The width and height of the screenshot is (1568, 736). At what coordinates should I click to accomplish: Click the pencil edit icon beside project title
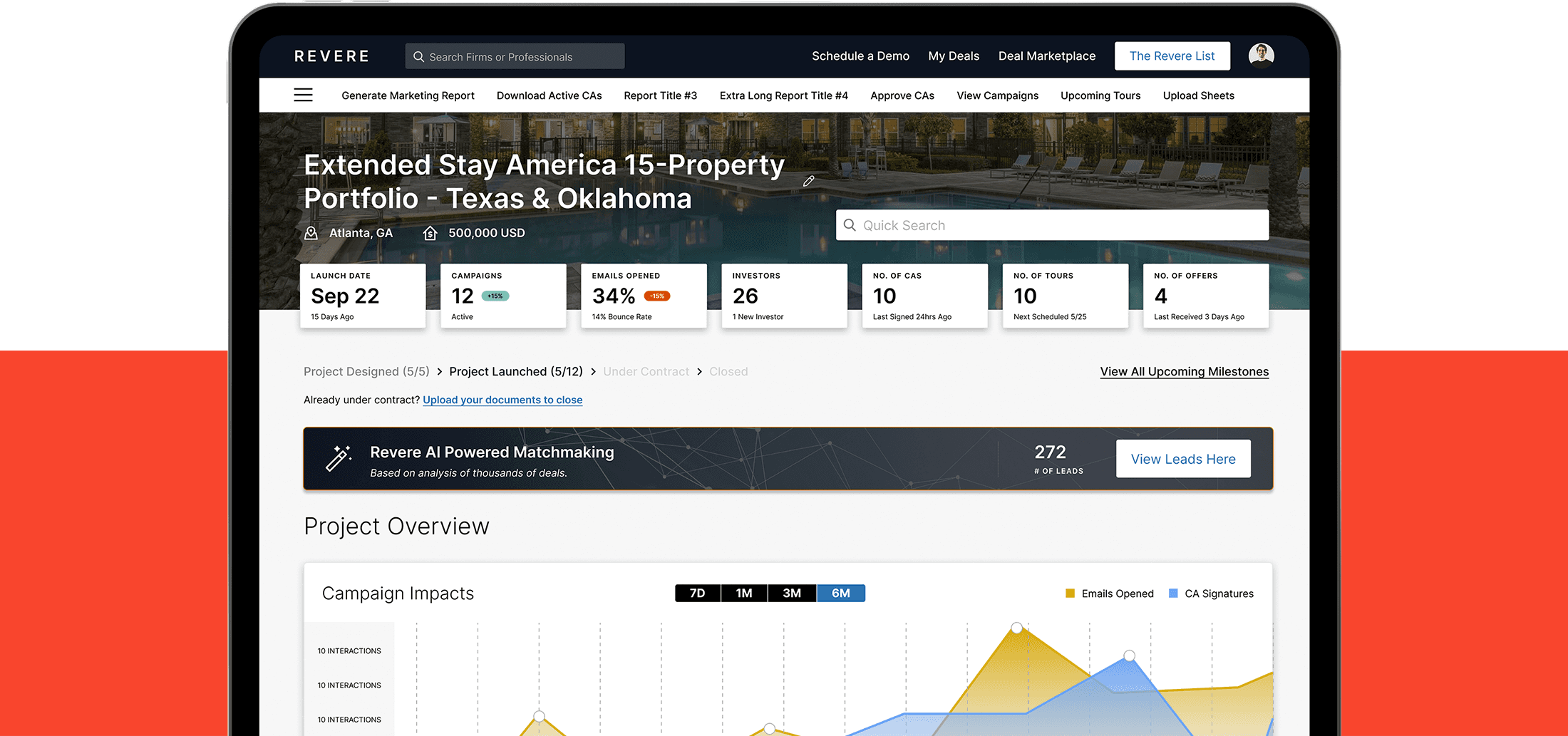click(x=808, y=181)
